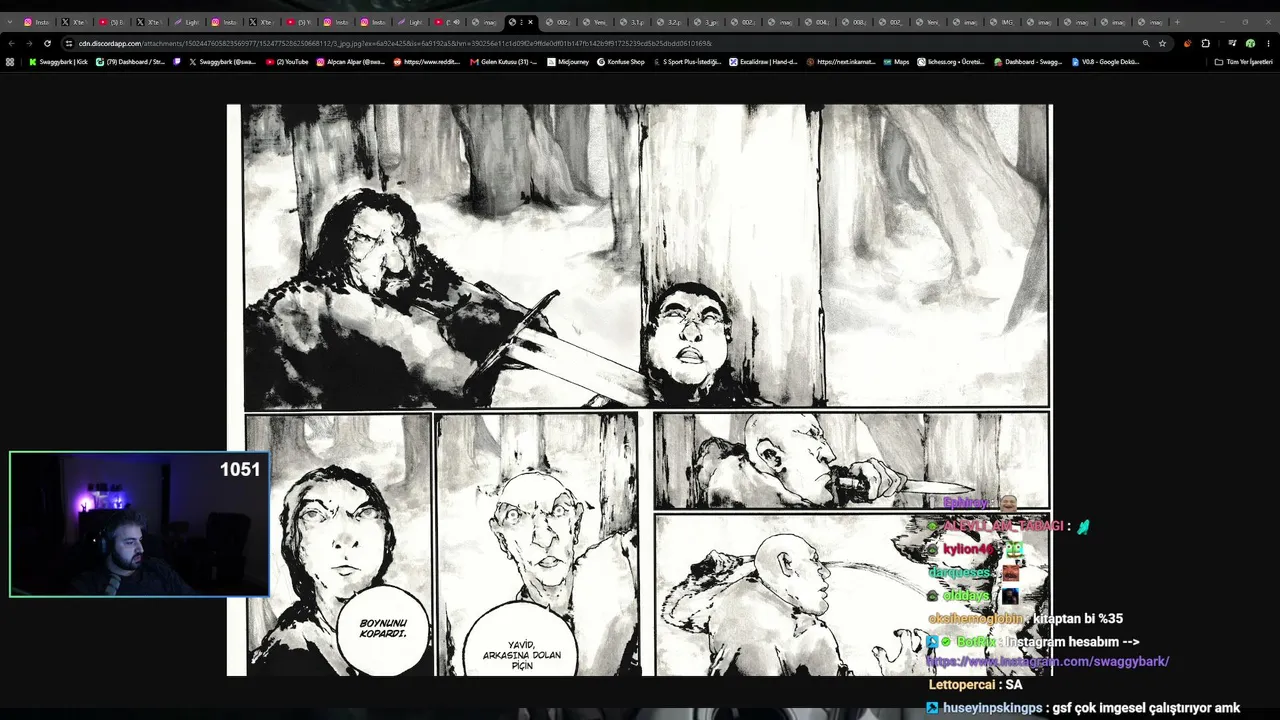Screen dimensions: 1280x720
Task: Click the "BOYNUNU KOPARDI." speech bubble
Action: (384, 631)
